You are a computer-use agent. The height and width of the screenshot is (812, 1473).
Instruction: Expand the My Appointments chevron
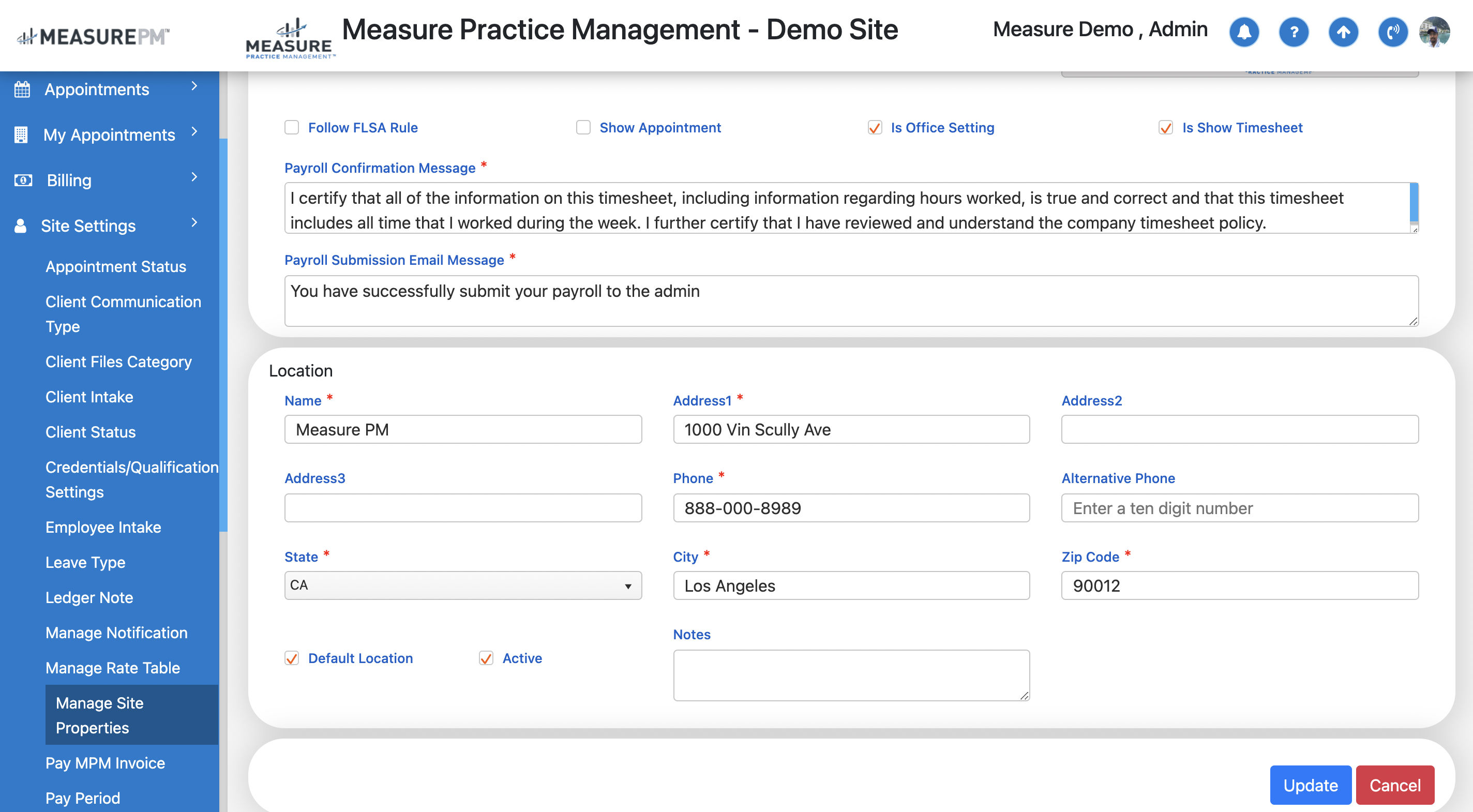coord(194,131)
